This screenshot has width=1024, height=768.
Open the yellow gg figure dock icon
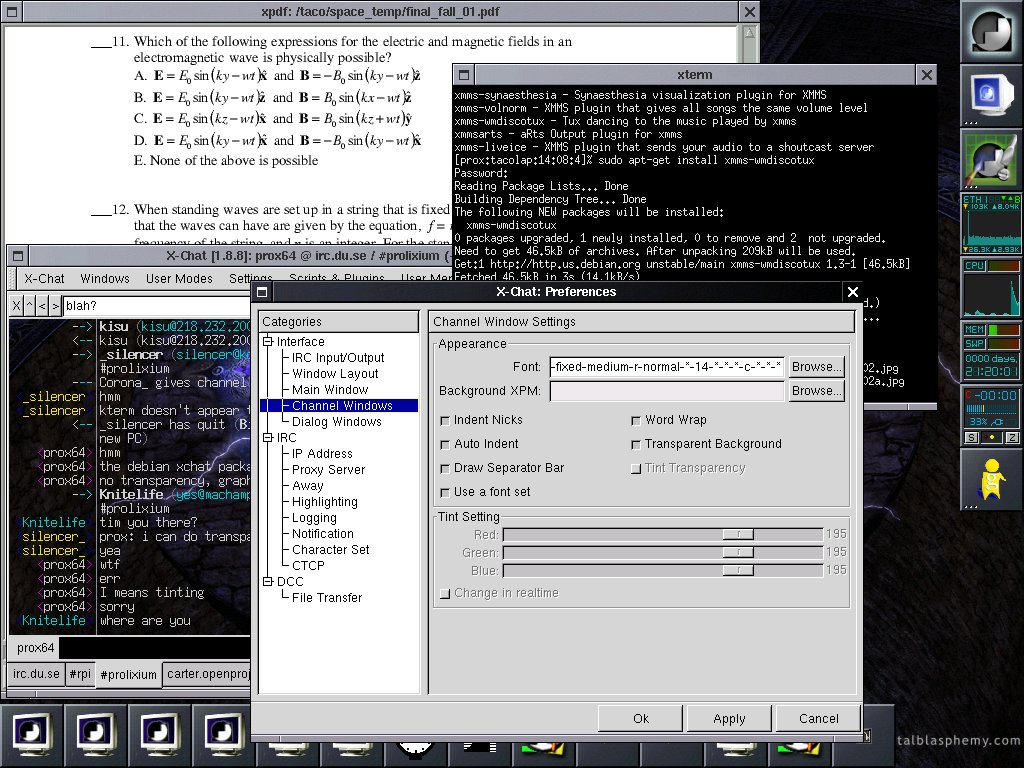tap(991, 479)
